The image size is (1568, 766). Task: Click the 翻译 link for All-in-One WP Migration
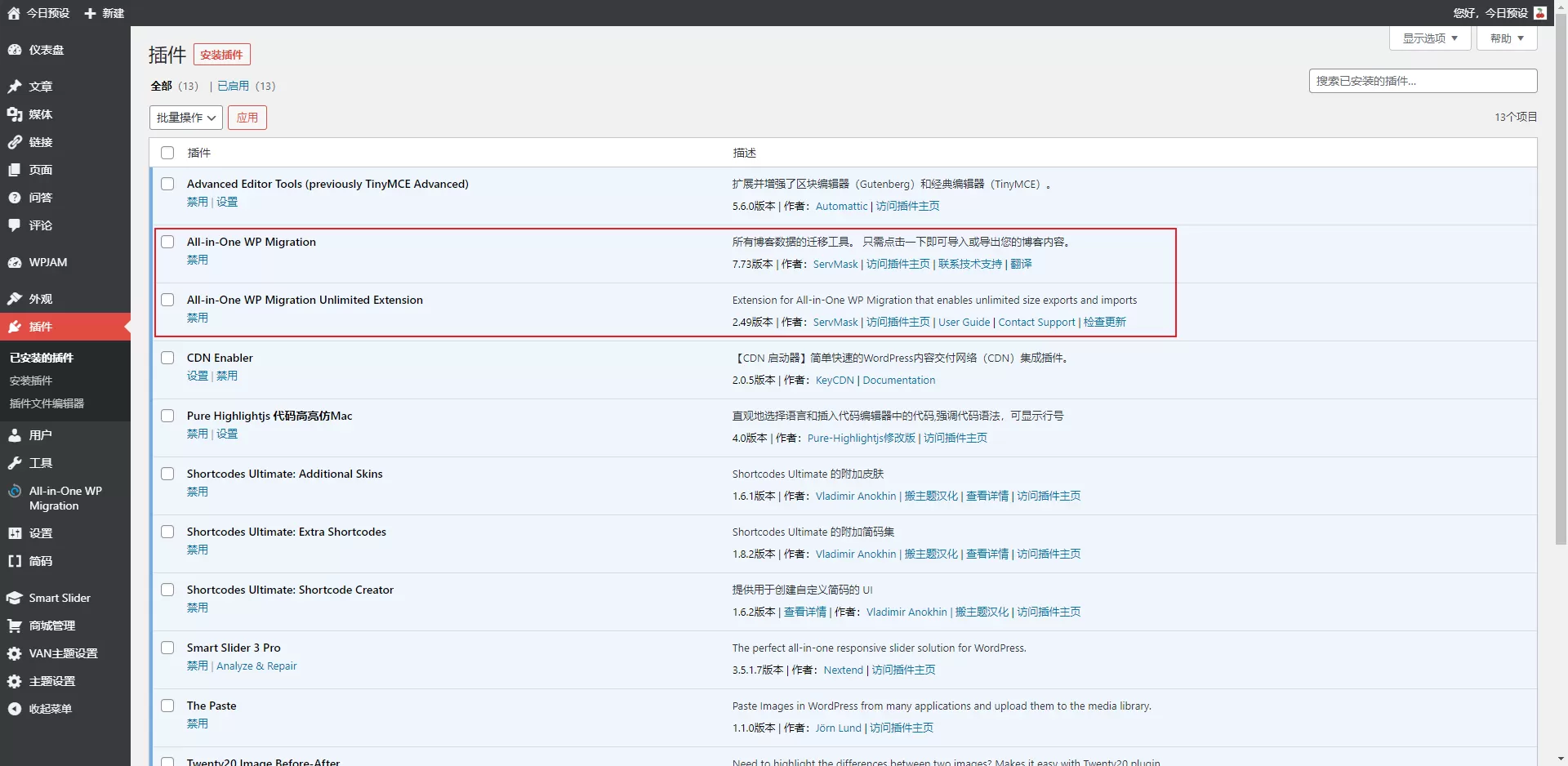(1021, 264)
